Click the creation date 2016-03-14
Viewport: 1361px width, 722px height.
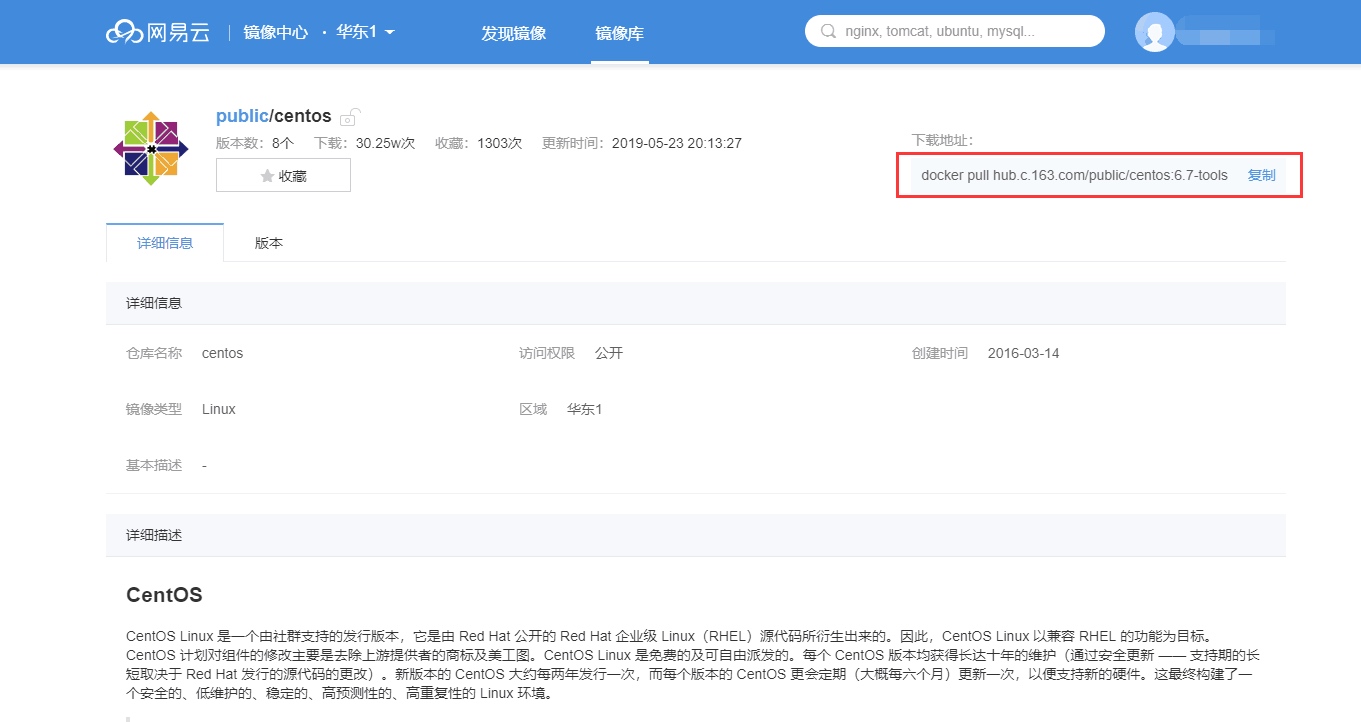(x=1023, y=353)
